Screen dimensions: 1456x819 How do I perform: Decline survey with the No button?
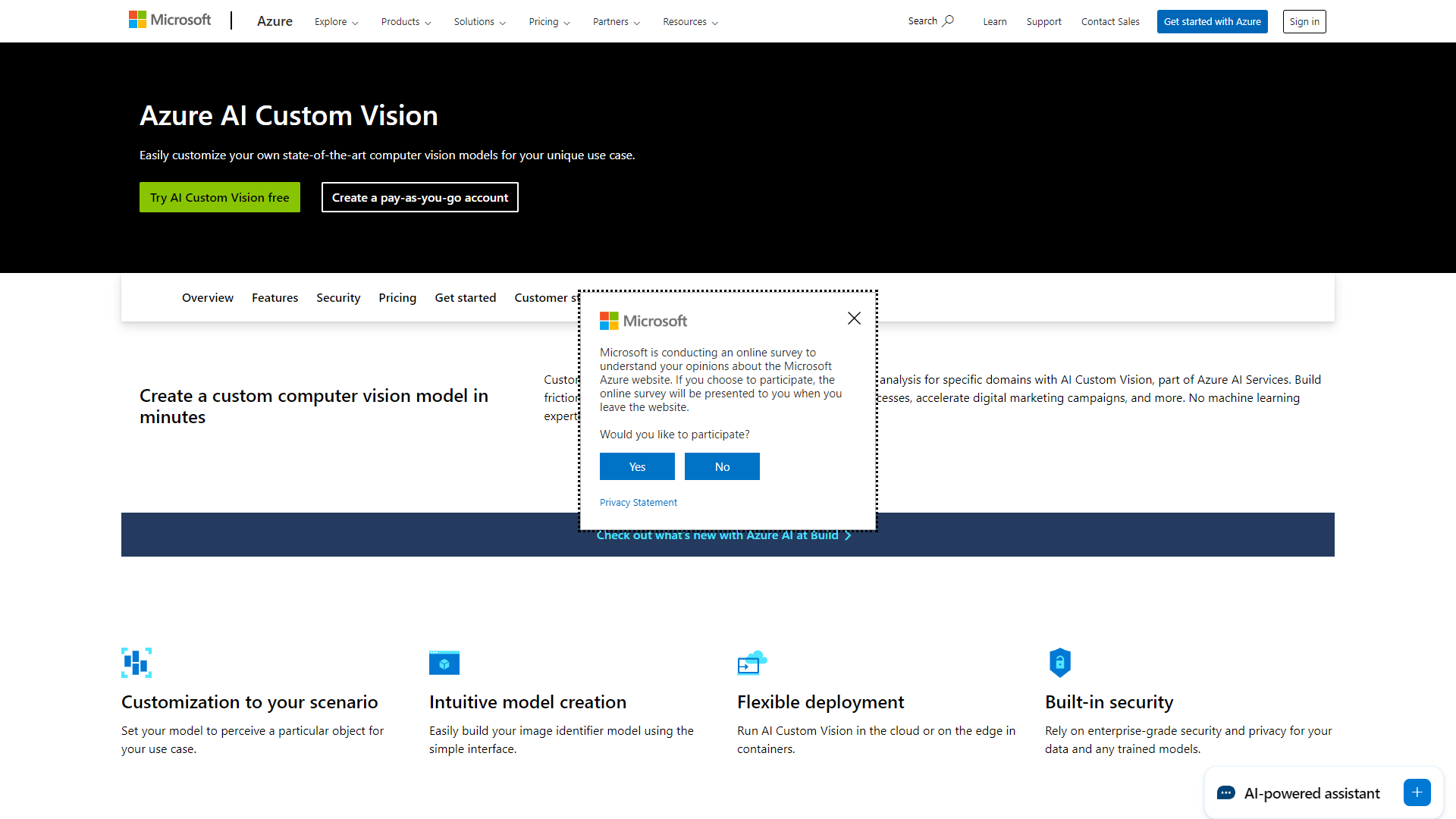click(x=722, y=466)
